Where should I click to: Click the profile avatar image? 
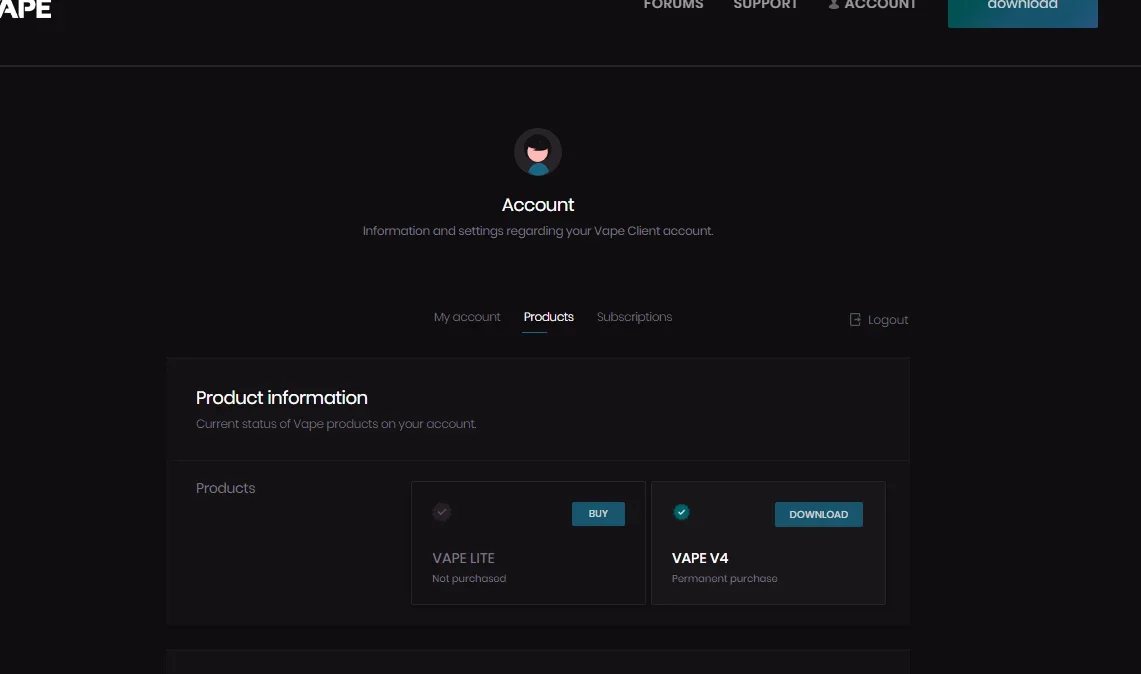538,152
